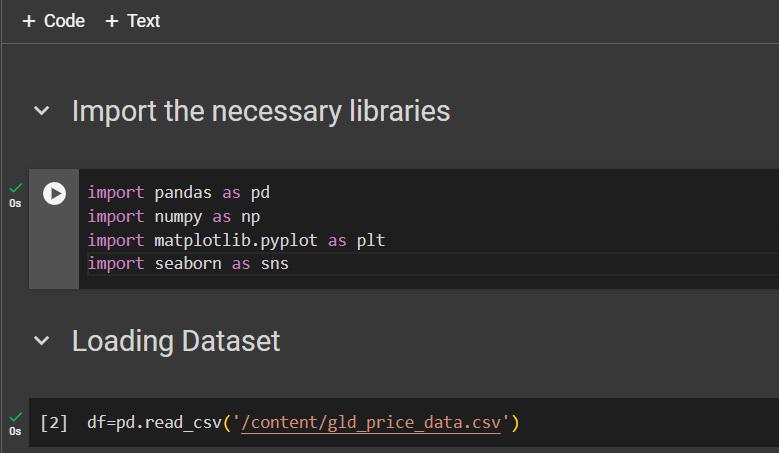779x453 pixels.
Task: Click the green checkmark beside the imports cell
Action: (15, 188)
